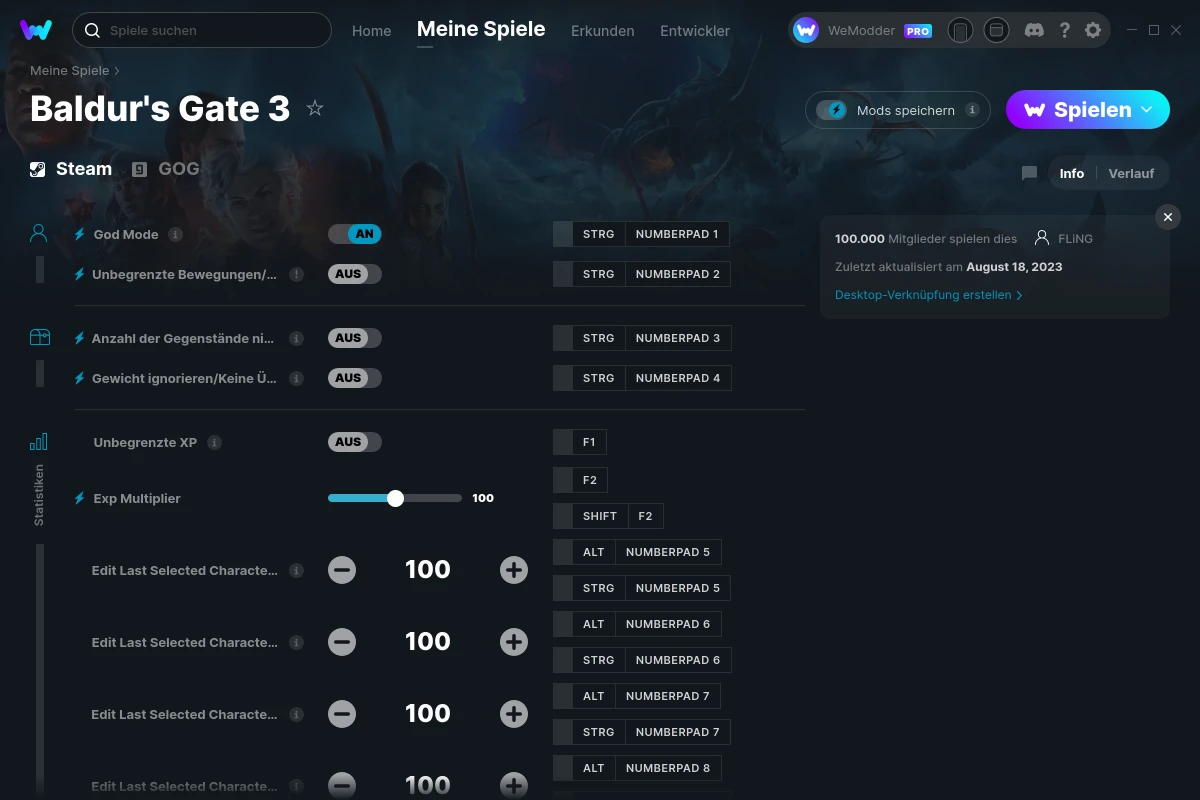Open the Verlauf tab
1200x800 pixels.
1131,173
